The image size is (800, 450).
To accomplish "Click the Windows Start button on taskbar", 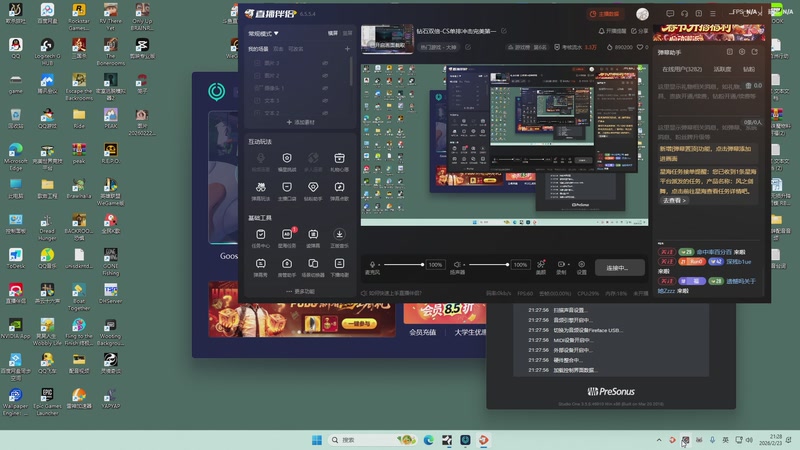I will tap(317, 440).
